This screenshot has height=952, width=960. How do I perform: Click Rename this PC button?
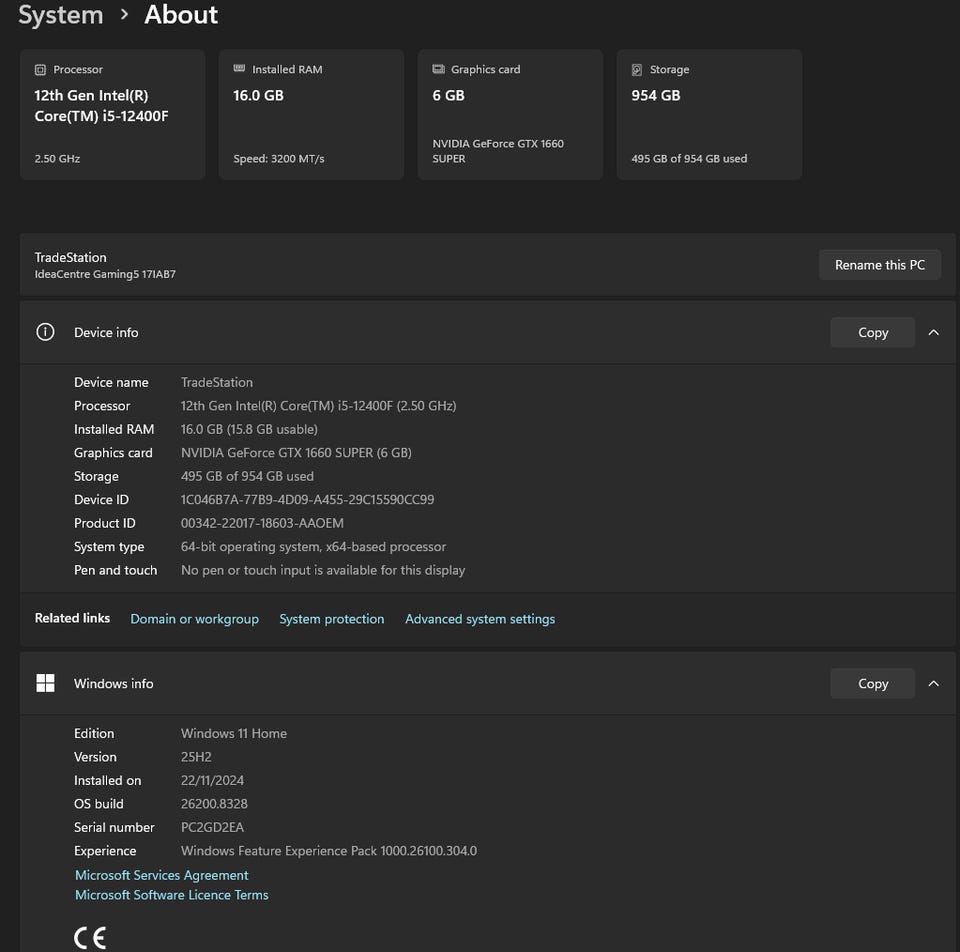click(880, 265)
